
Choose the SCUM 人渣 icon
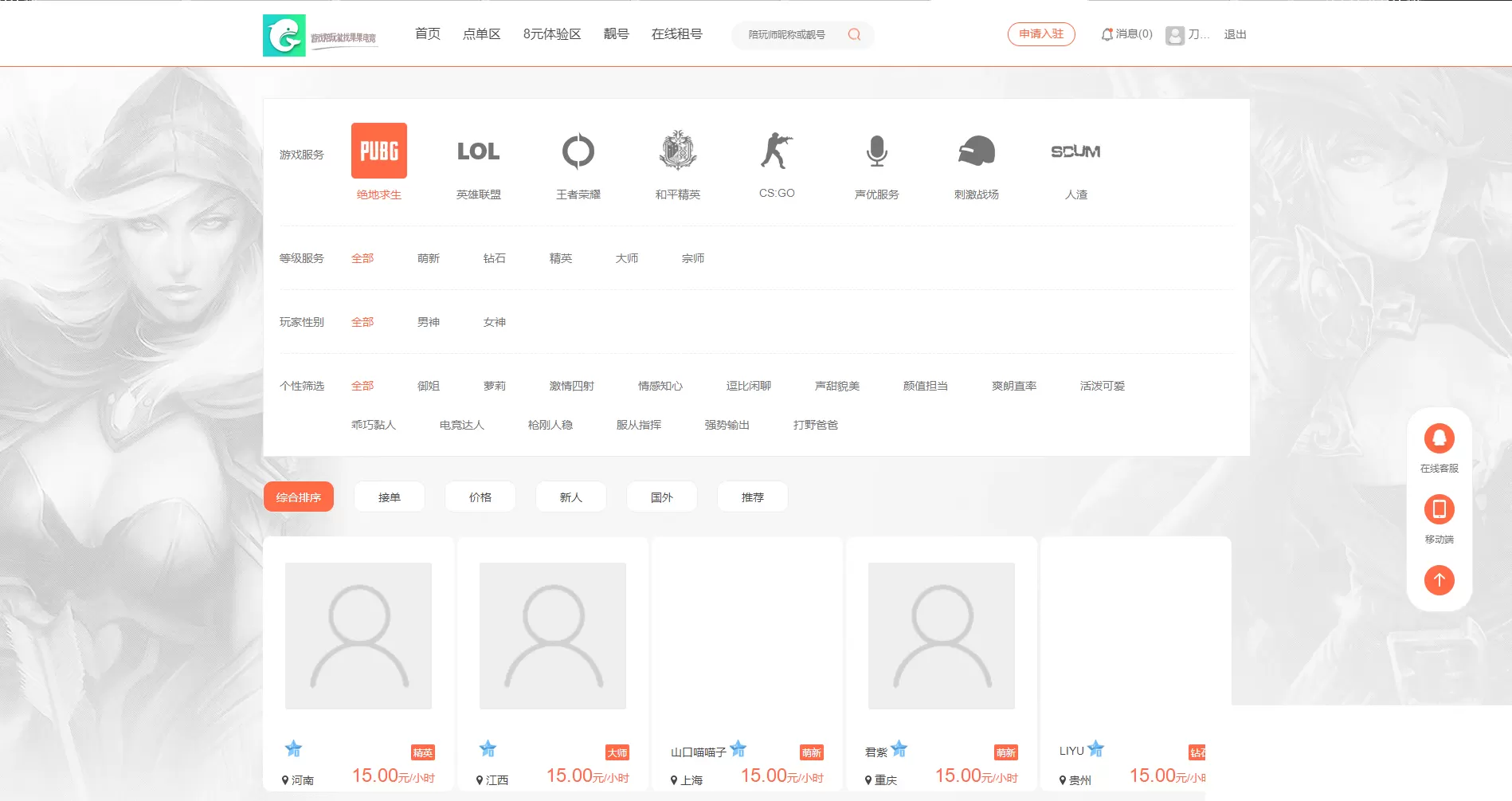1075,151
